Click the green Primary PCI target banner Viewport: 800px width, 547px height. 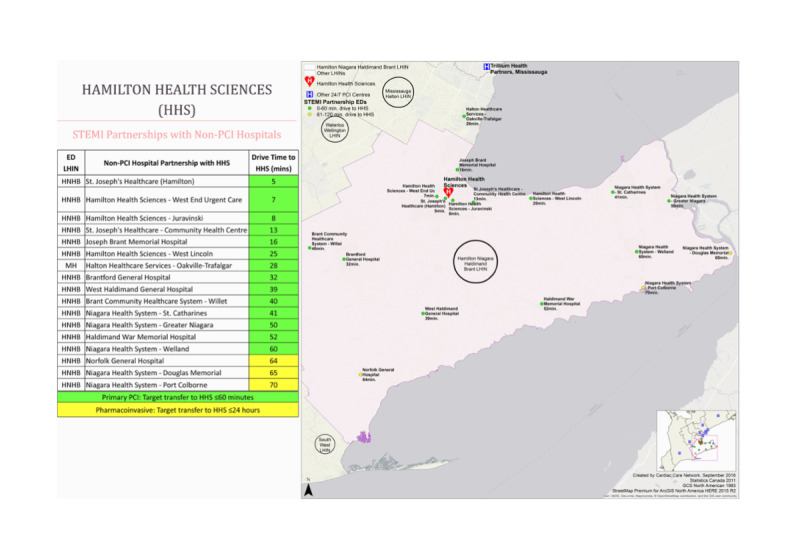[176, 396]
